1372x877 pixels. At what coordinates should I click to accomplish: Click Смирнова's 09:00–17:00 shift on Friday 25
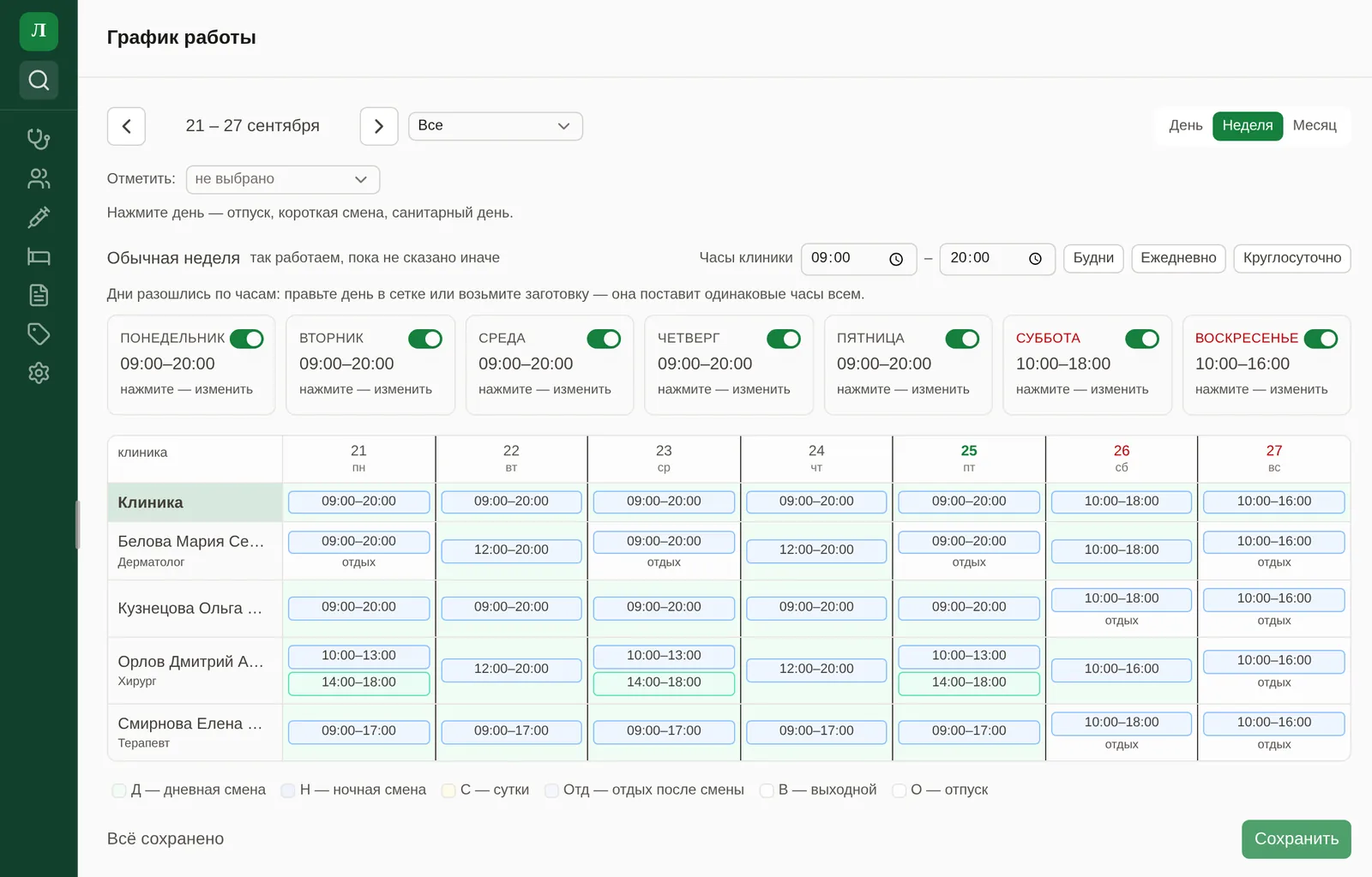click(969, 731)
